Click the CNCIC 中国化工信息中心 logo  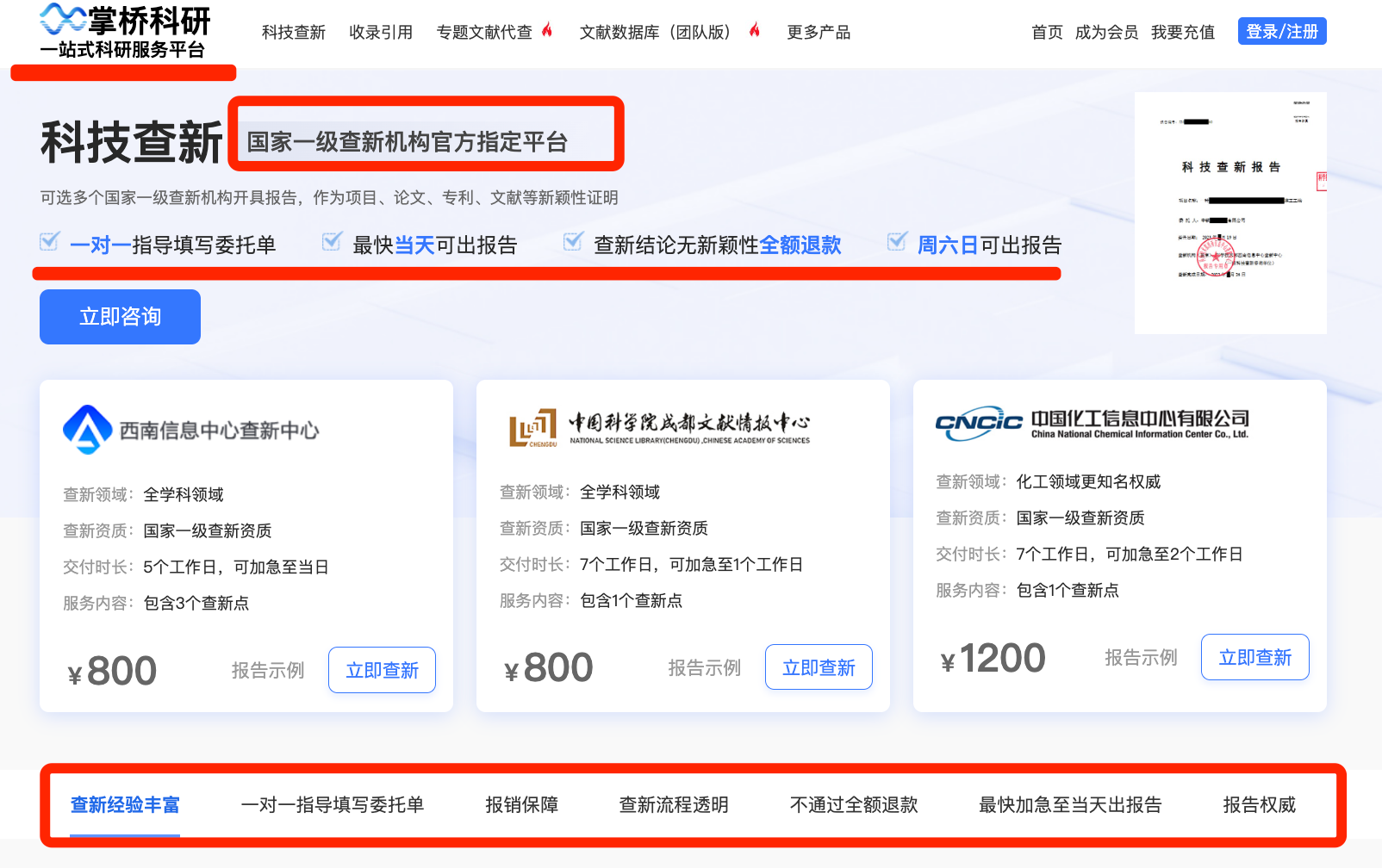[x=1092, y=423]
